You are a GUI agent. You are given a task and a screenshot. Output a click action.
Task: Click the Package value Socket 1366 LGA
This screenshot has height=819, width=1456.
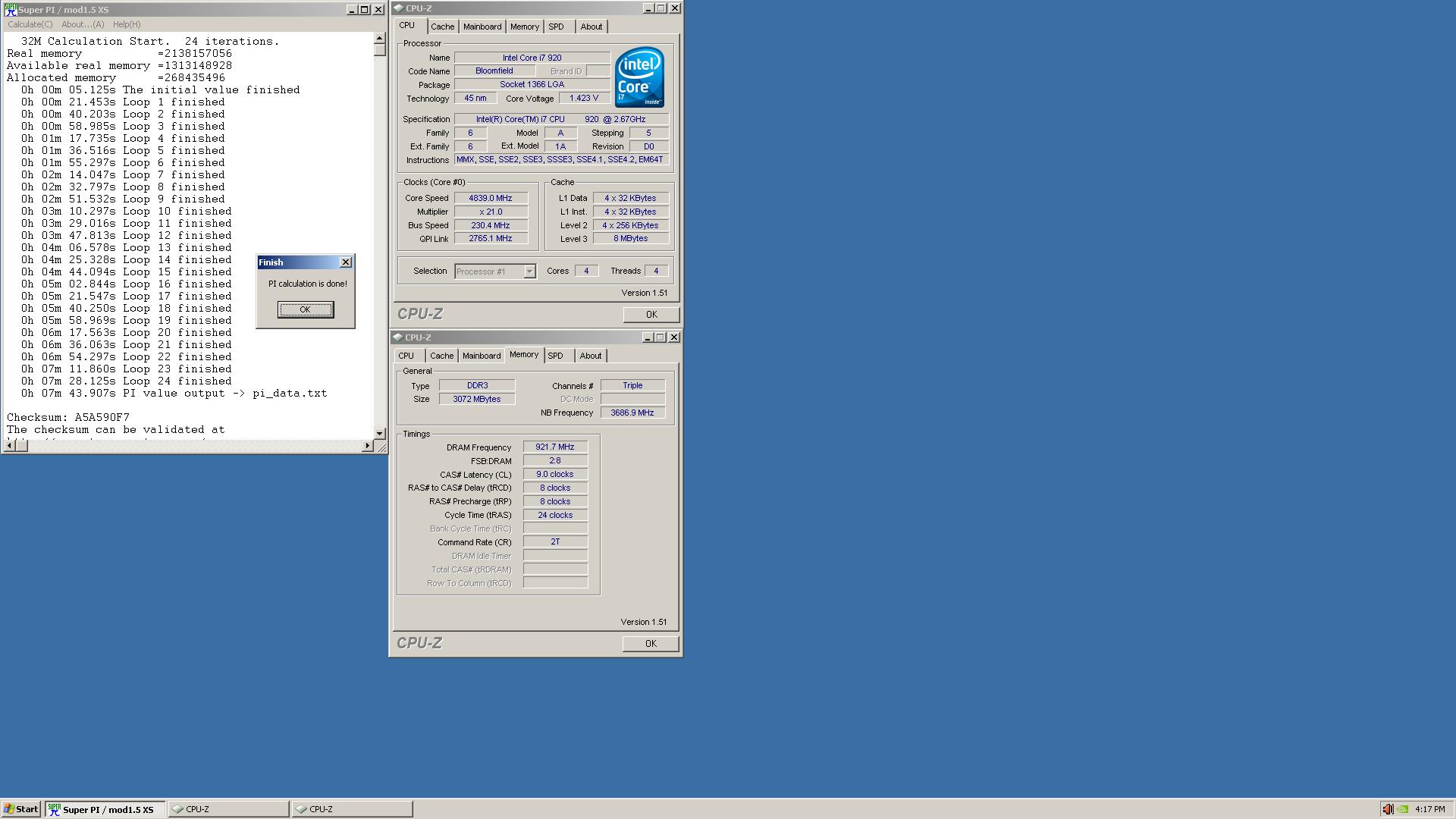coord(532,84)
